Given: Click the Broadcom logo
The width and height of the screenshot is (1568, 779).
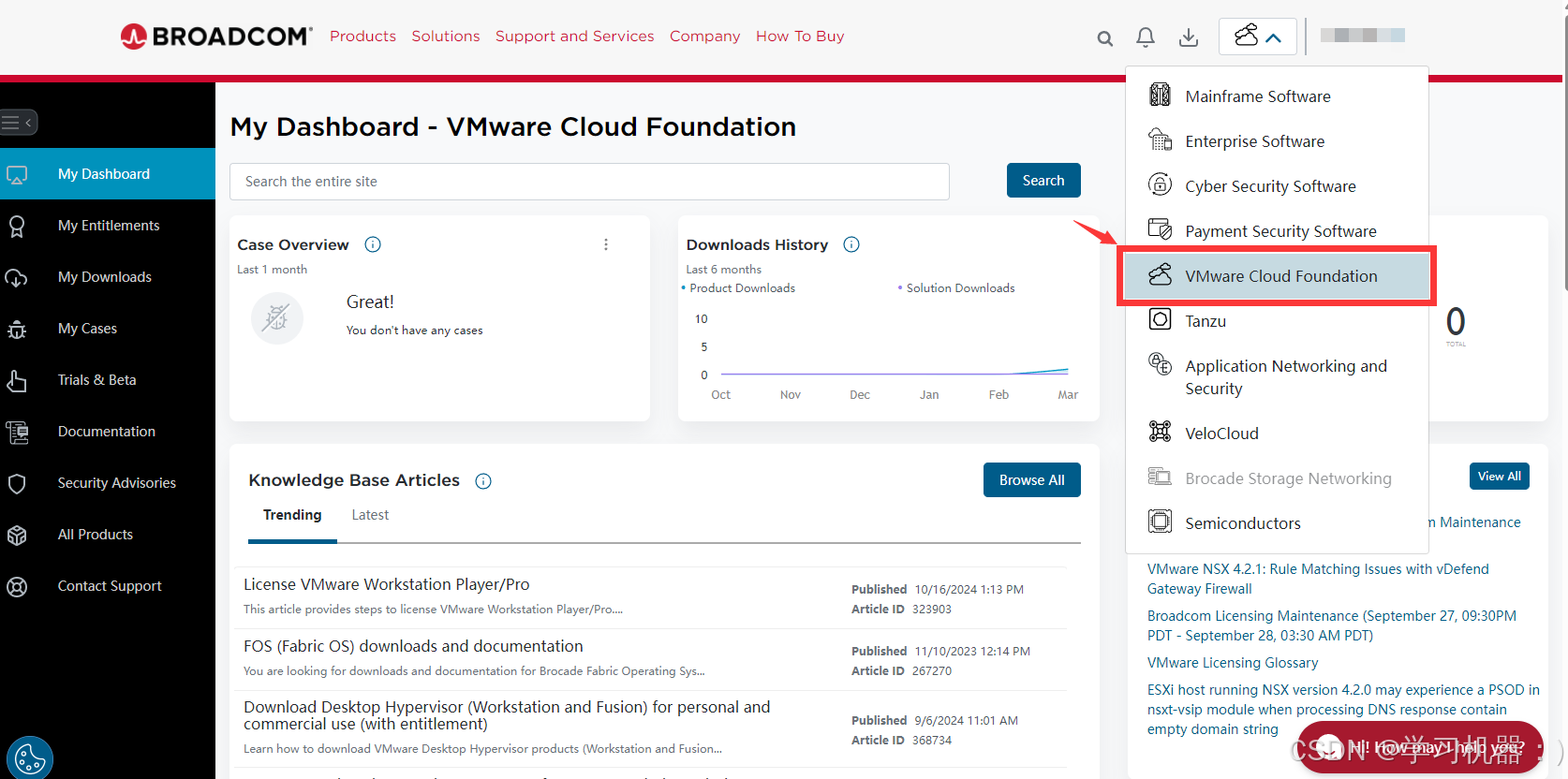Looking at the screenshot, I should pos(216,37).
